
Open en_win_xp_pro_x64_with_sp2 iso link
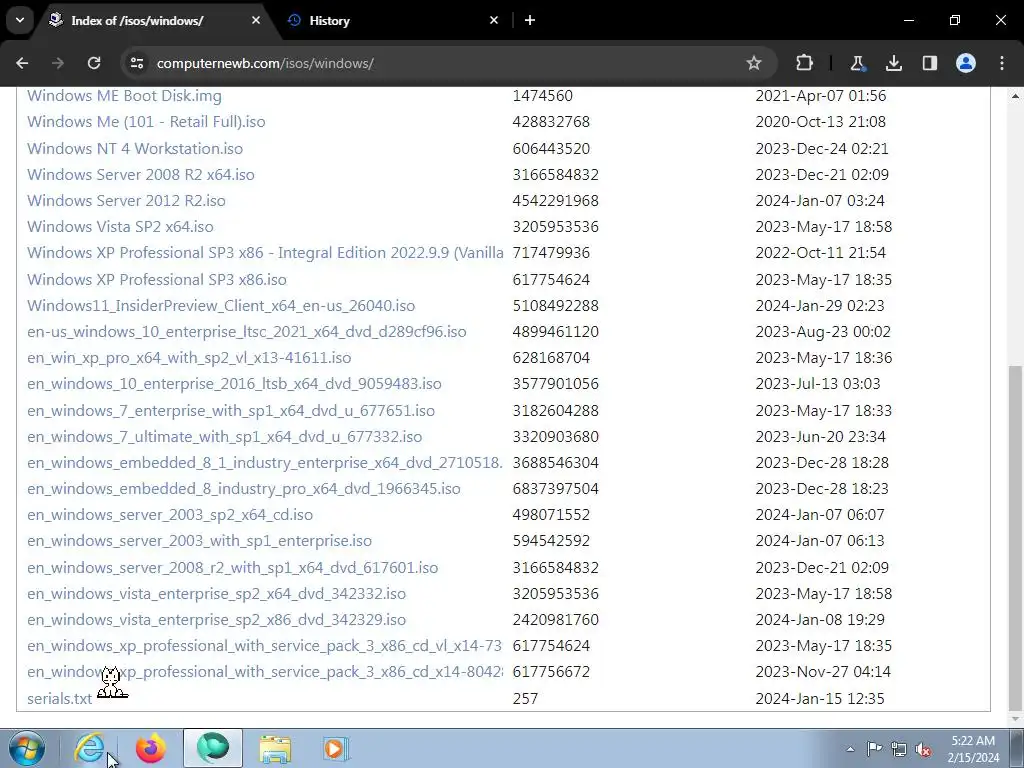[x=189, y=358]
